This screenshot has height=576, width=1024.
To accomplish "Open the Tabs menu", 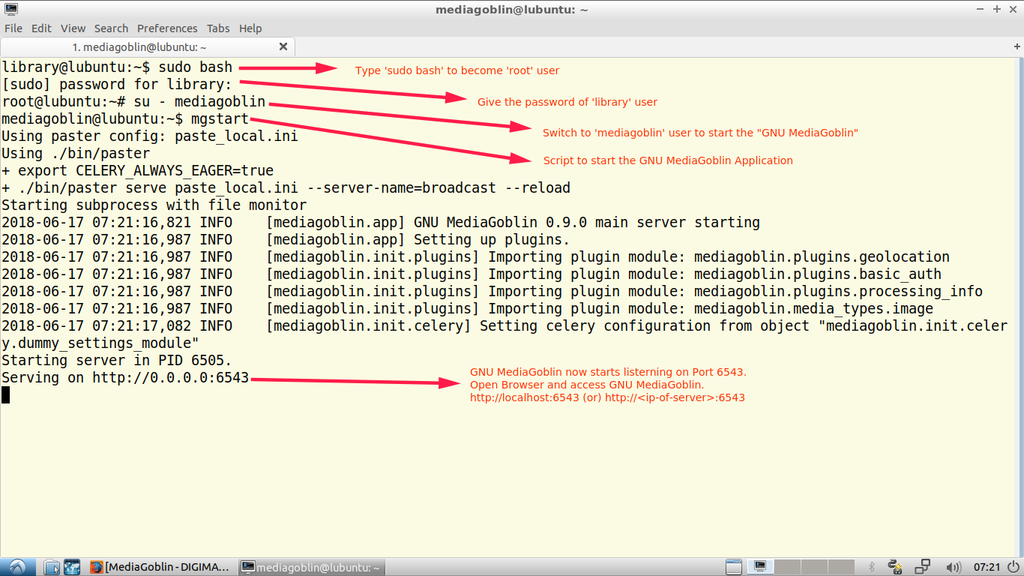I will (x=218, y=28).
